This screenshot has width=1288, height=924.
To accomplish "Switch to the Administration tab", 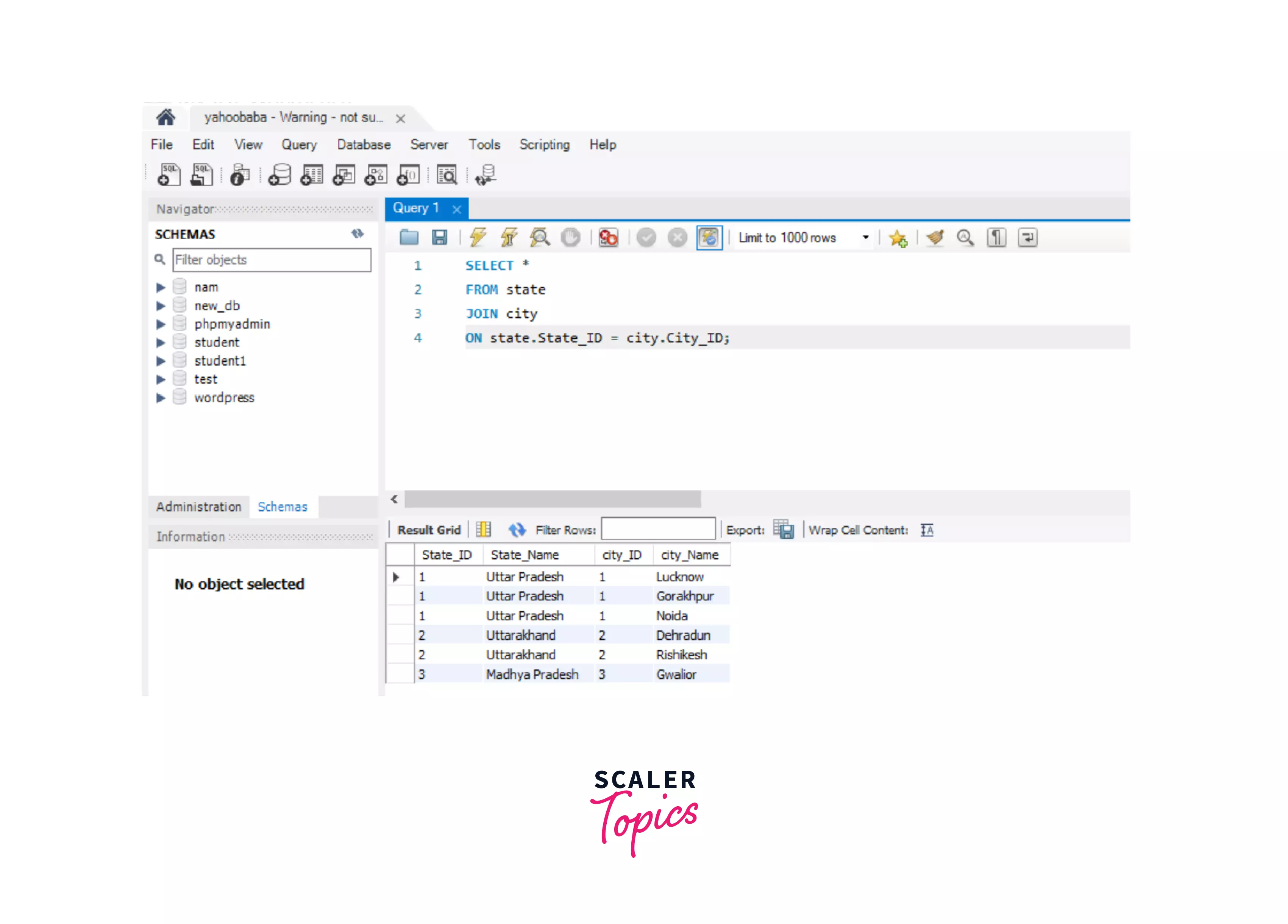I will [x=198, y=506].
